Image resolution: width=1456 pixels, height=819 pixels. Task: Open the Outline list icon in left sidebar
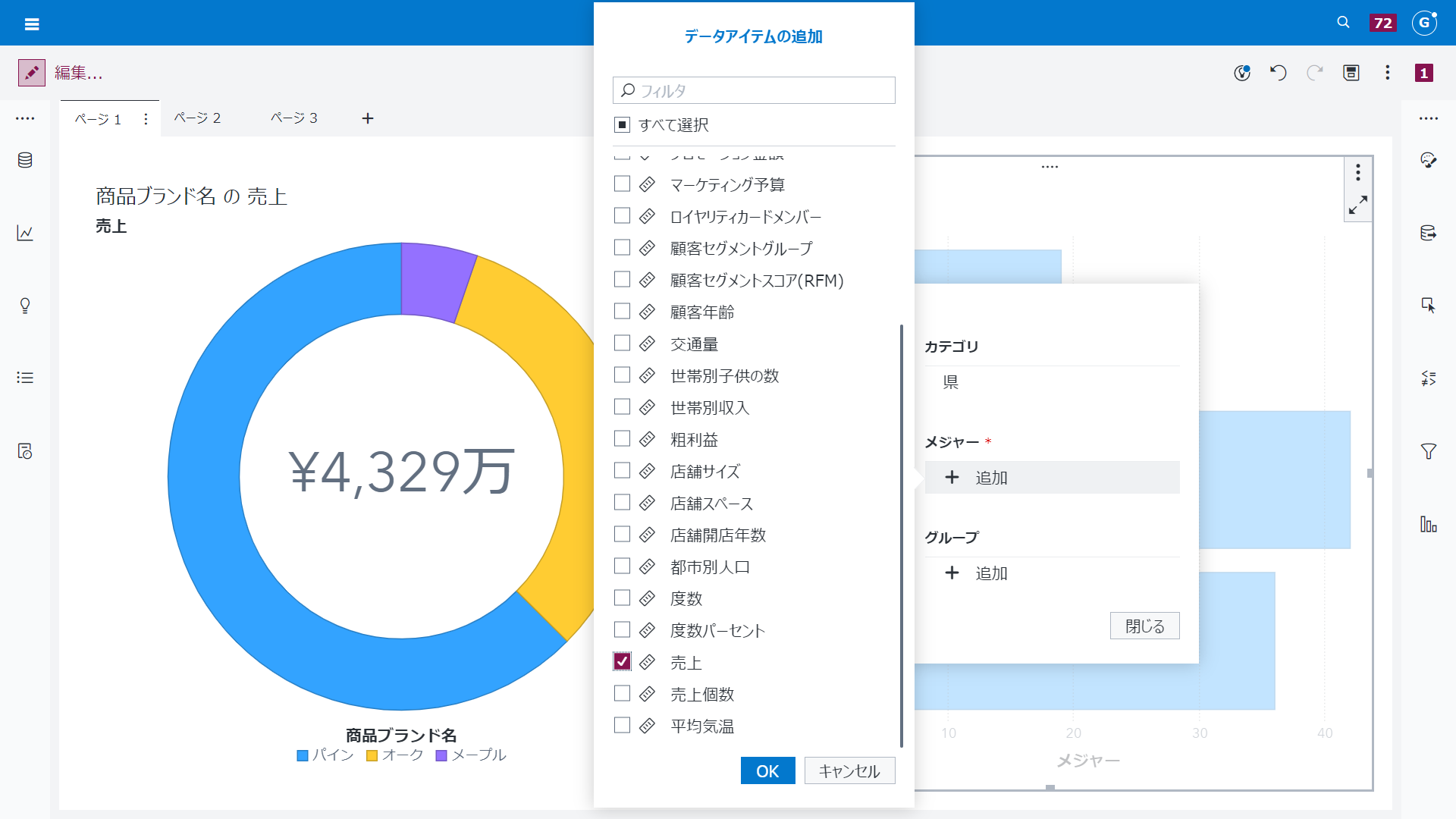point(25,378)
